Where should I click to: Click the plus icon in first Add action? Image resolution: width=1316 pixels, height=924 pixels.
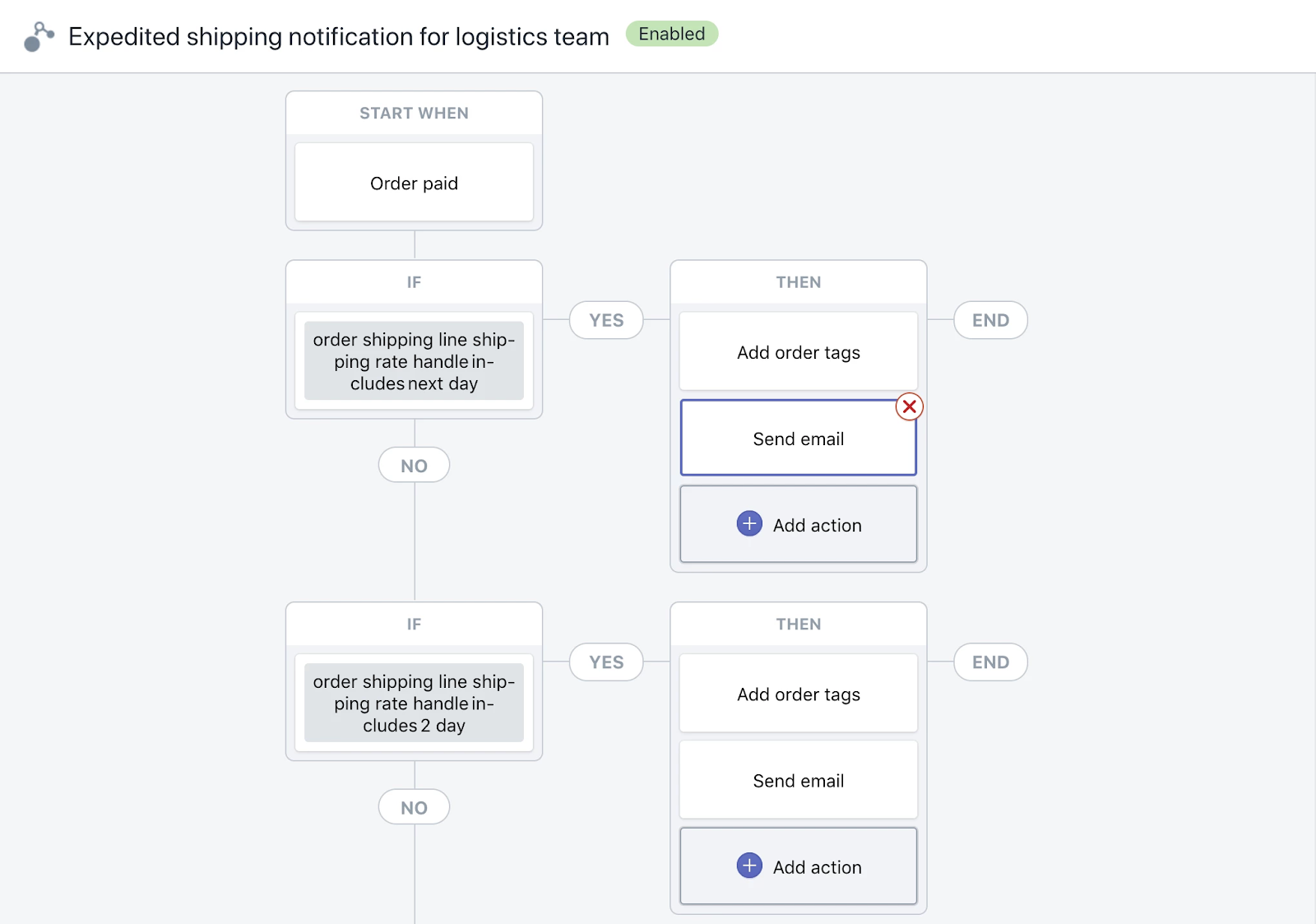(749, 524)
